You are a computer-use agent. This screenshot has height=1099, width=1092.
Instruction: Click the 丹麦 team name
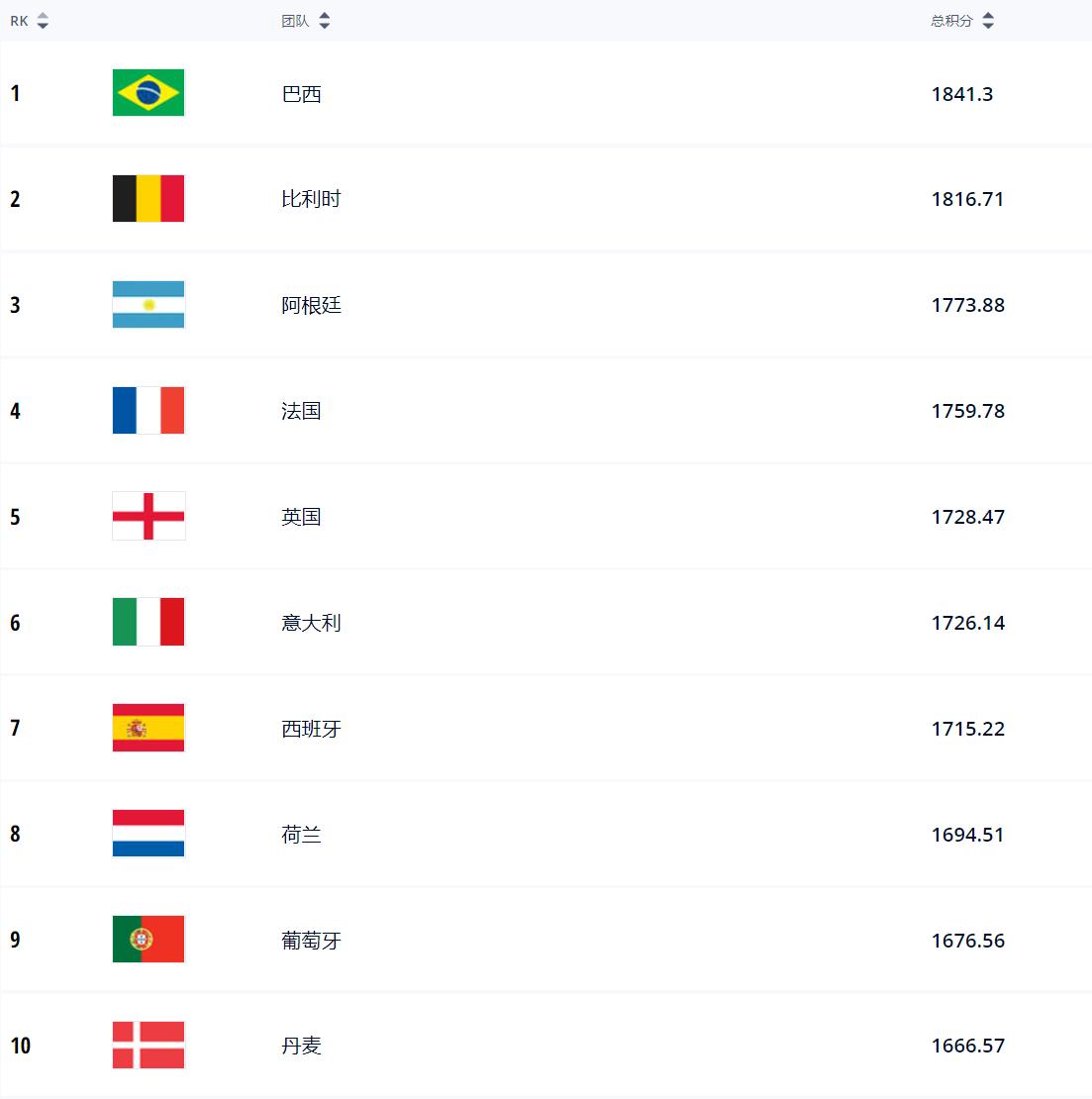301,1046
